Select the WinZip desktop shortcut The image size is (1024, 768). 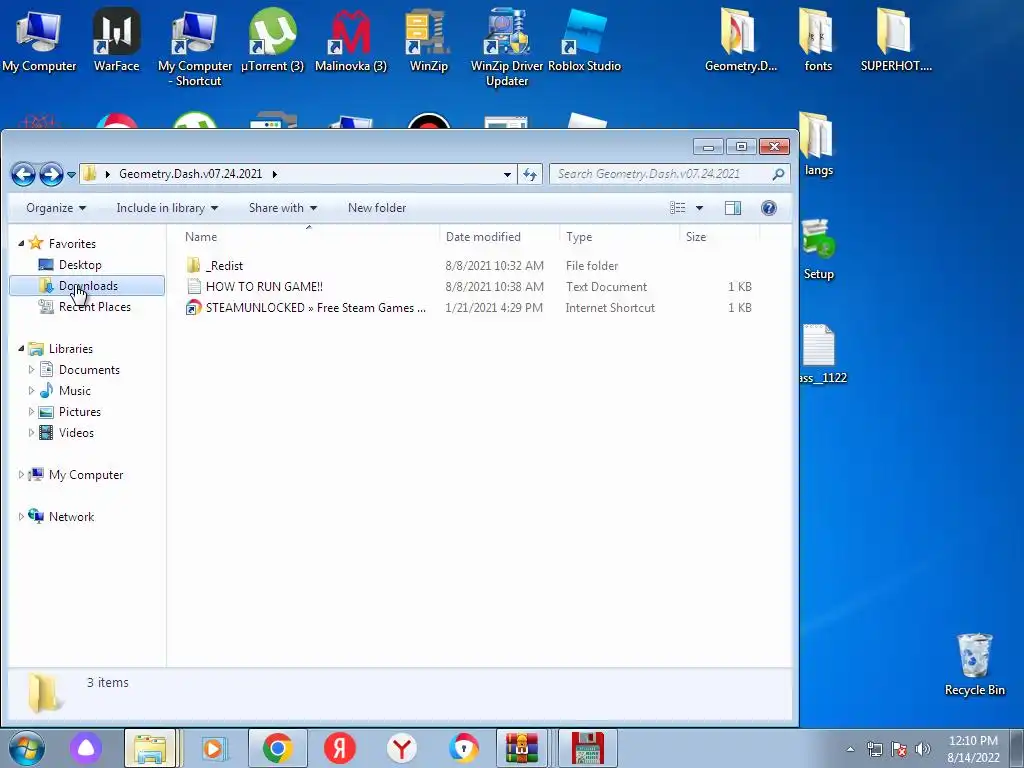[x=428, y=39]
